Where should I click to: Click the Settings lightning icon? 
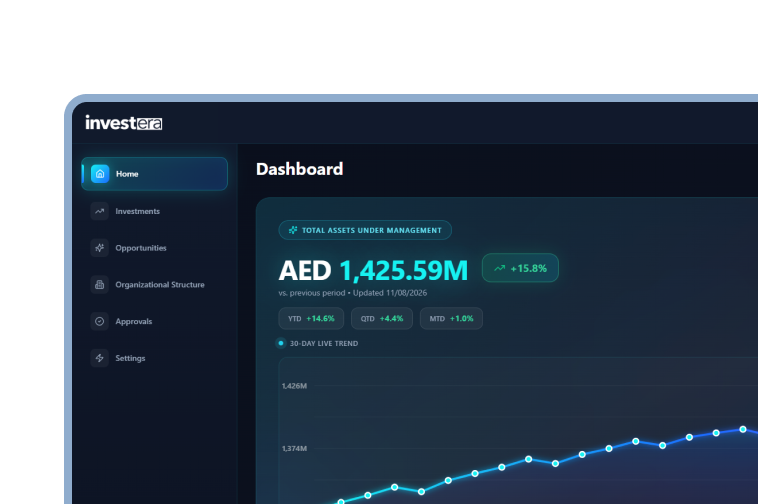coord(100,358)
